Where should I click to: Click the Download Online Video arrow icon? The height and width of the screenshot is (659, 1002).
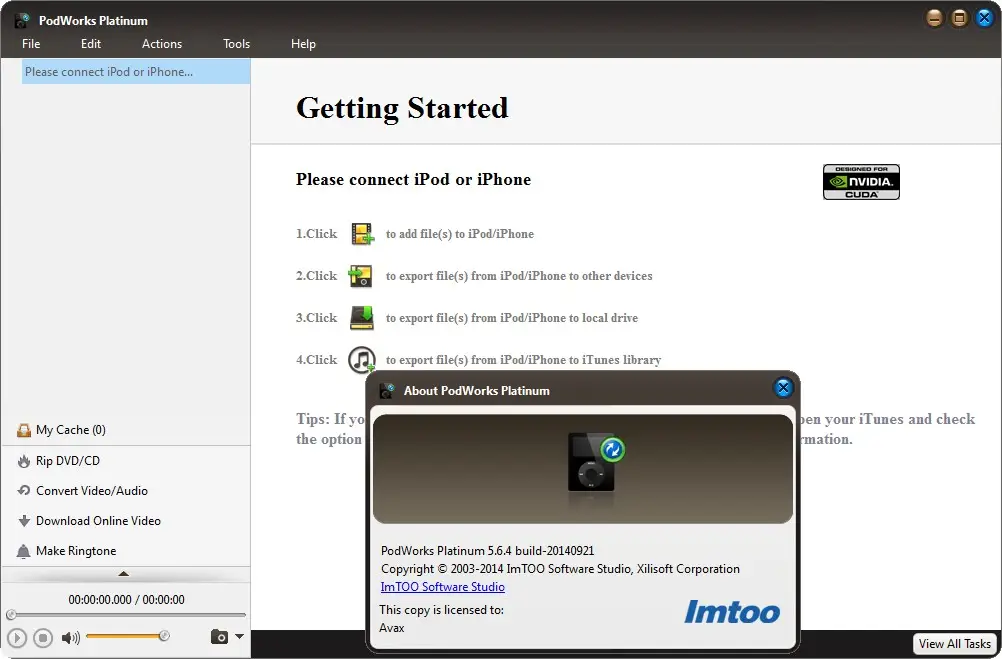click(x=24, y=521)
